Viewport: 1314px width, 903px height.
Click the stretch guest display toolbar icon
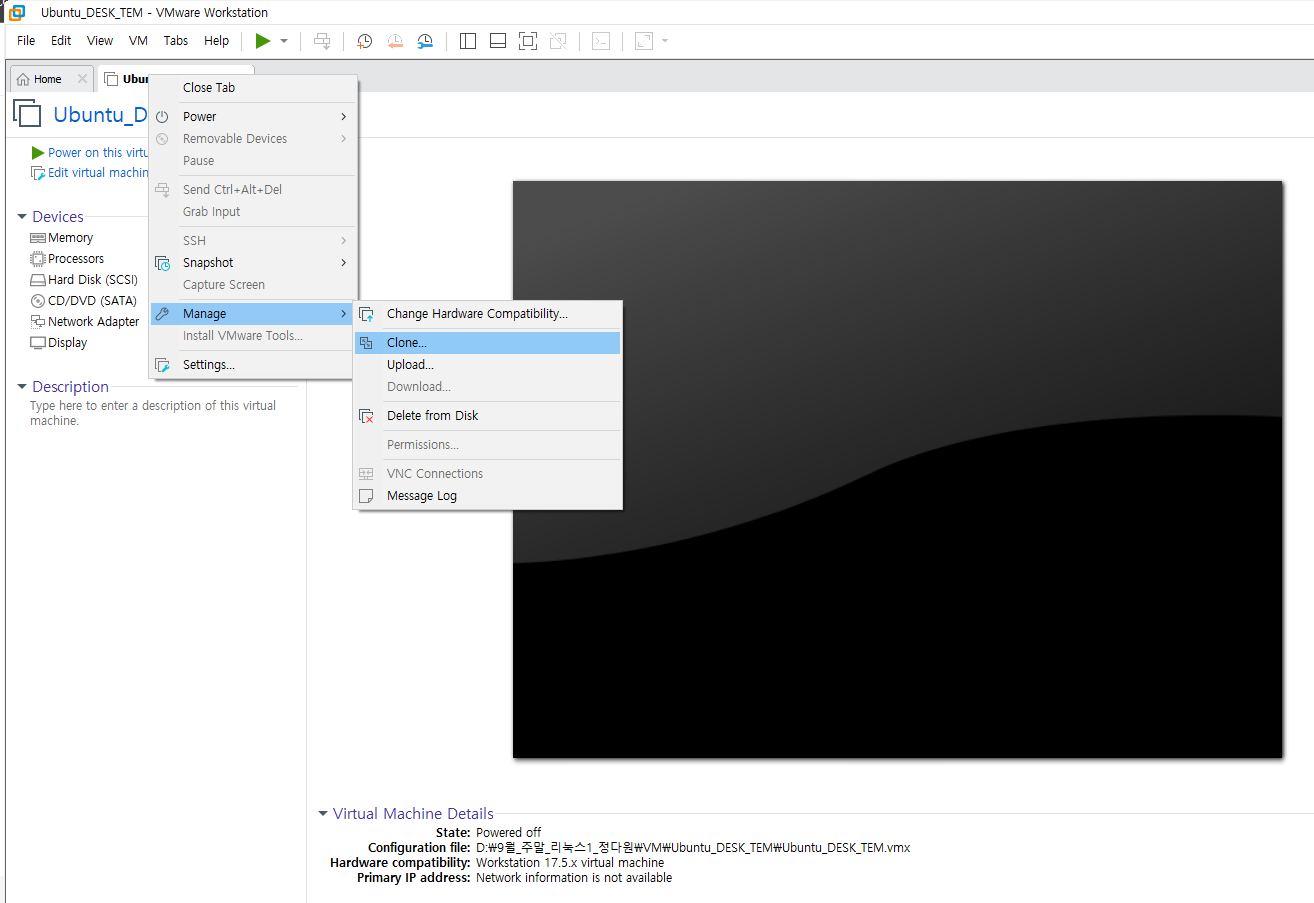pyautogui.click(x=644, y=41)
